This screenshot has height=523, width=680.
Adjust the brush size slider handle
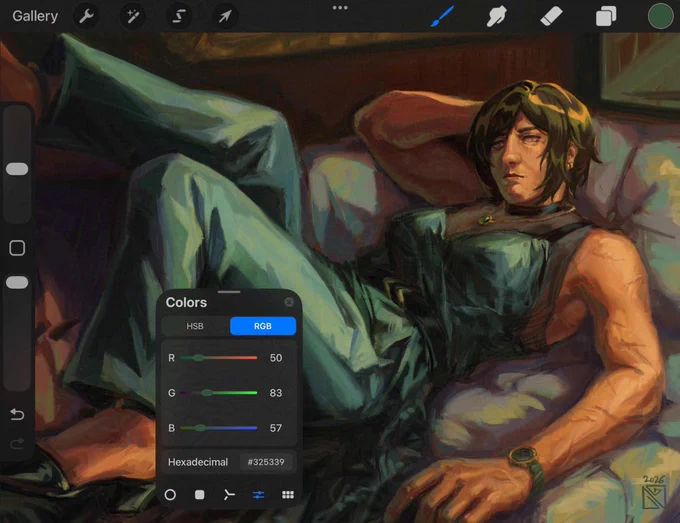[x=17, y=169]
